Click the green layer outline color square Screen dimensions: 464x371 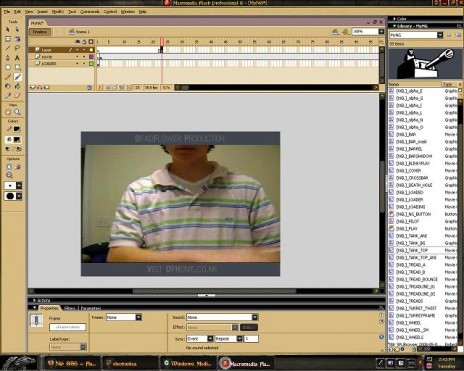click(91, 63)
